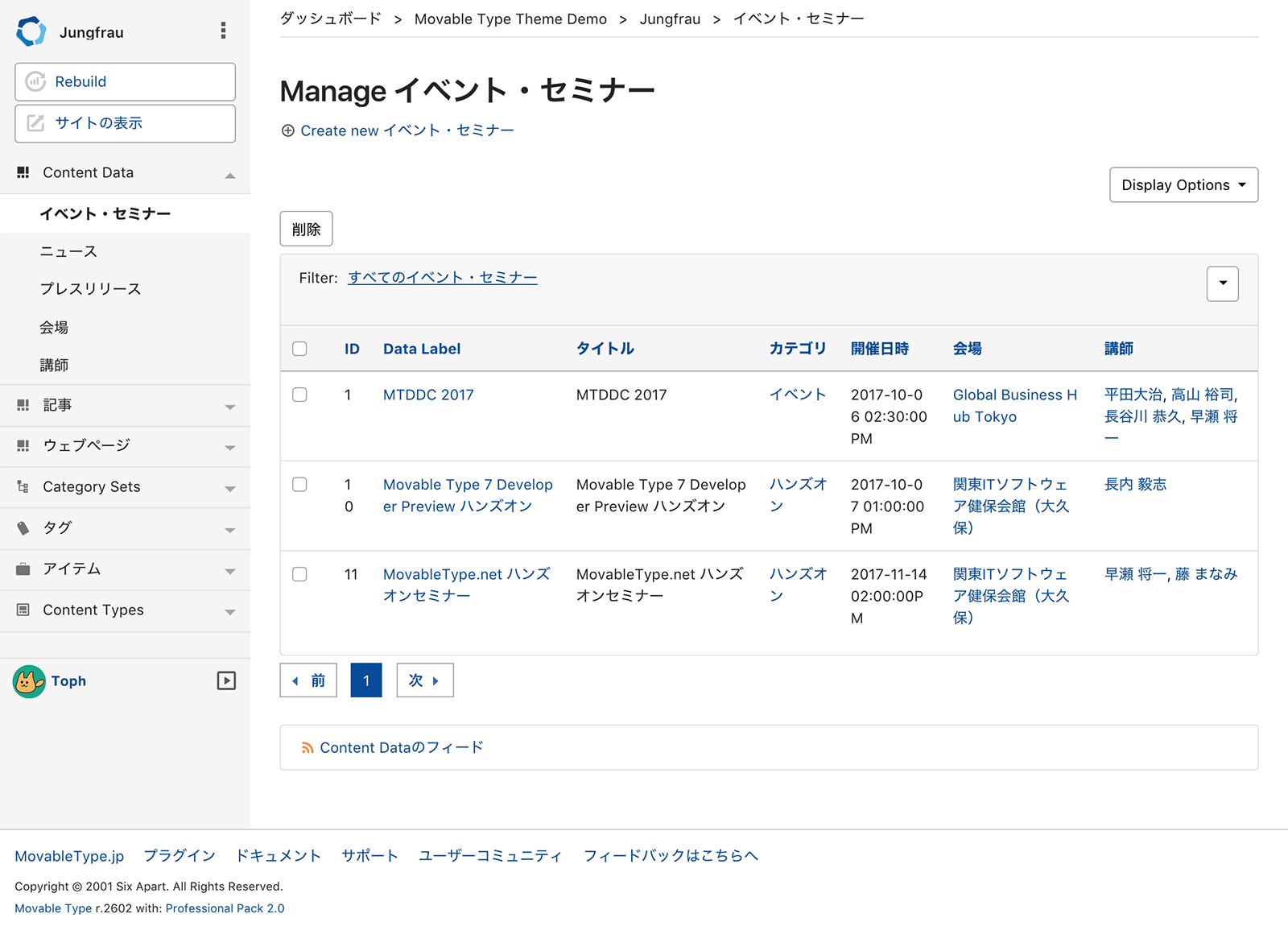The width and height of the screenshot is (1288, 951).
Task: Open the すべてのイベント・セミナー filter link
Action: click(443, 278)
